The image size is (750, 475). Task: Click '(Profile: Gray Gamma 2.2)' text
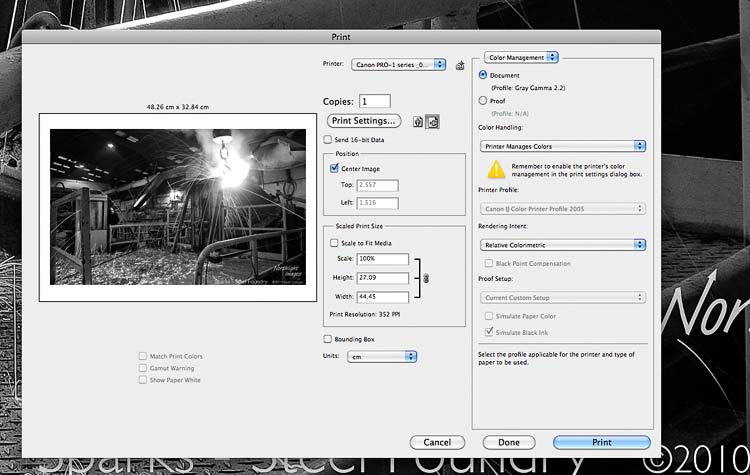point(528,88)
